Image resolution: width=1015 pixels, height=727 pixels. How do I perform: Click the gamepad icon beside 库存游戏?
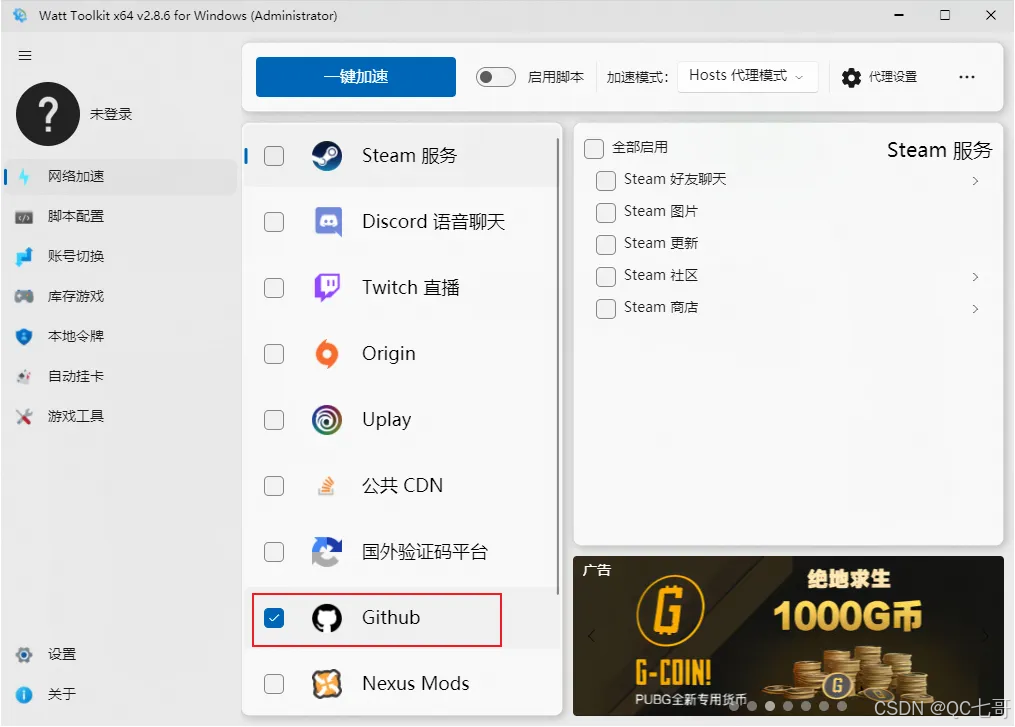click(24, 296)
